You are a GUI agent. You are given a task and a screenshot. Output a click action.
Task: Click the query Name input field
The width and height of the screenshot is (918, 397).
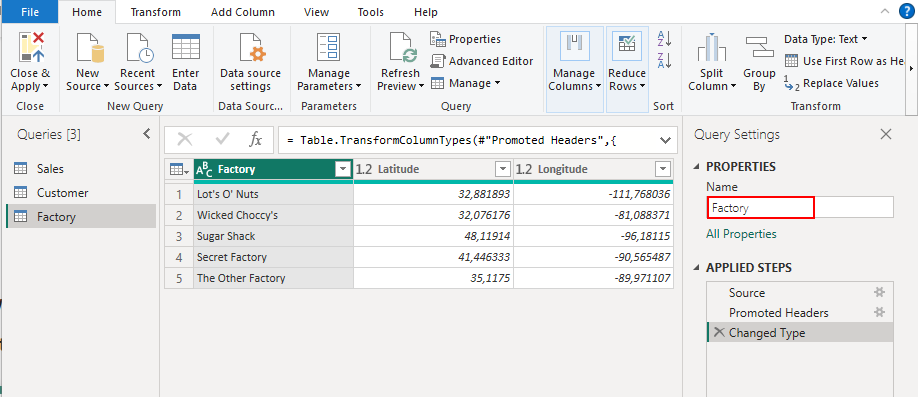(x=800, y=207)
